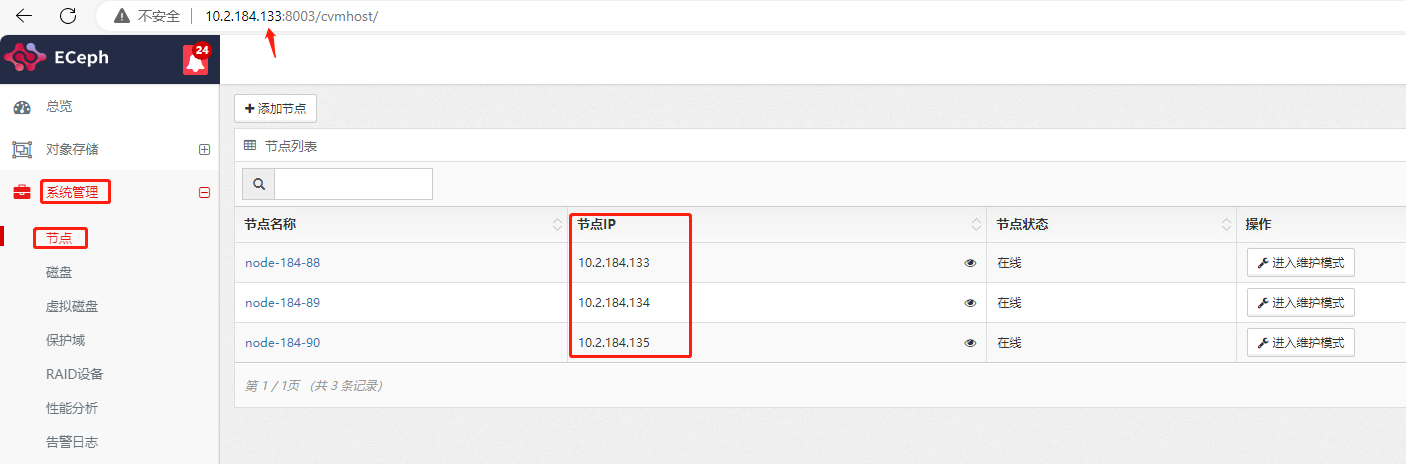1406x464 pixels.
Task: Click the node list table icon
Action: coord(250,145)
